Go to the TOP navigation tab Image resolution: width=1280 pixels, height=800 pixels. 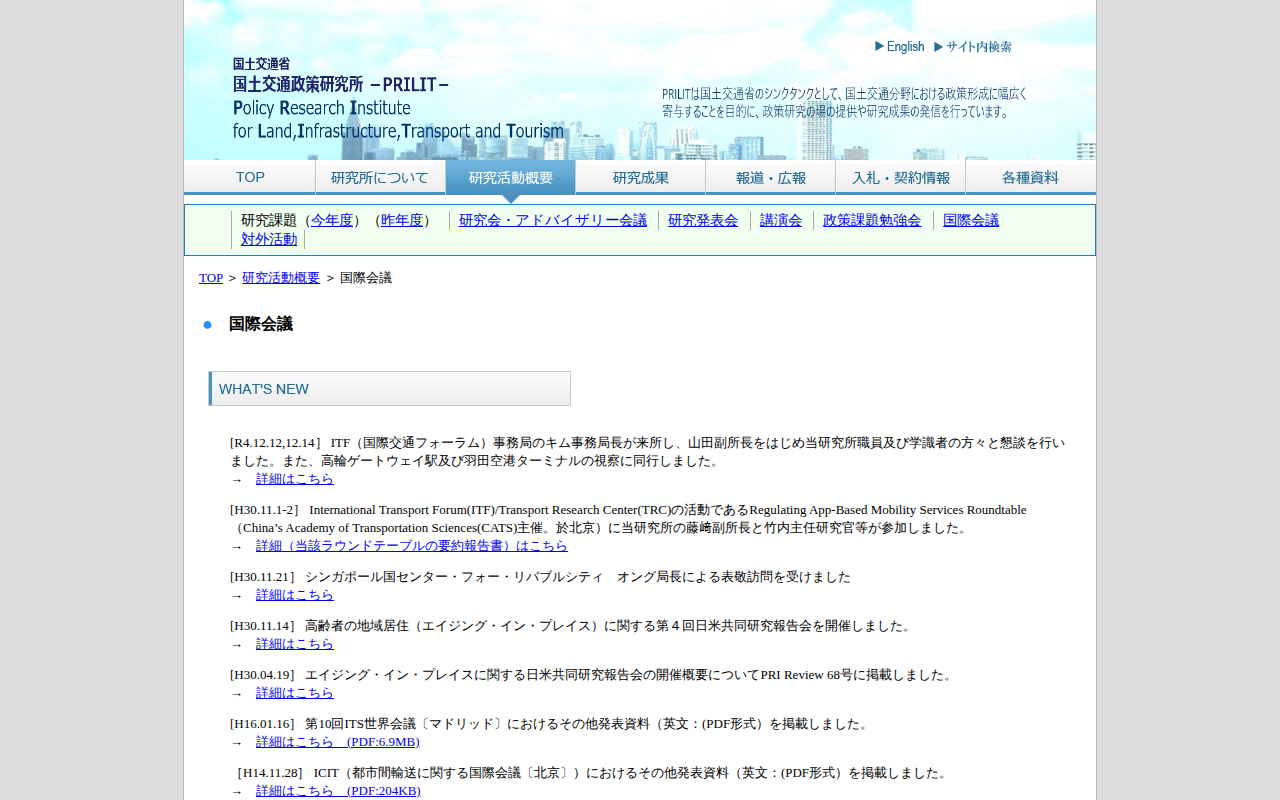[x=250, y=177]
